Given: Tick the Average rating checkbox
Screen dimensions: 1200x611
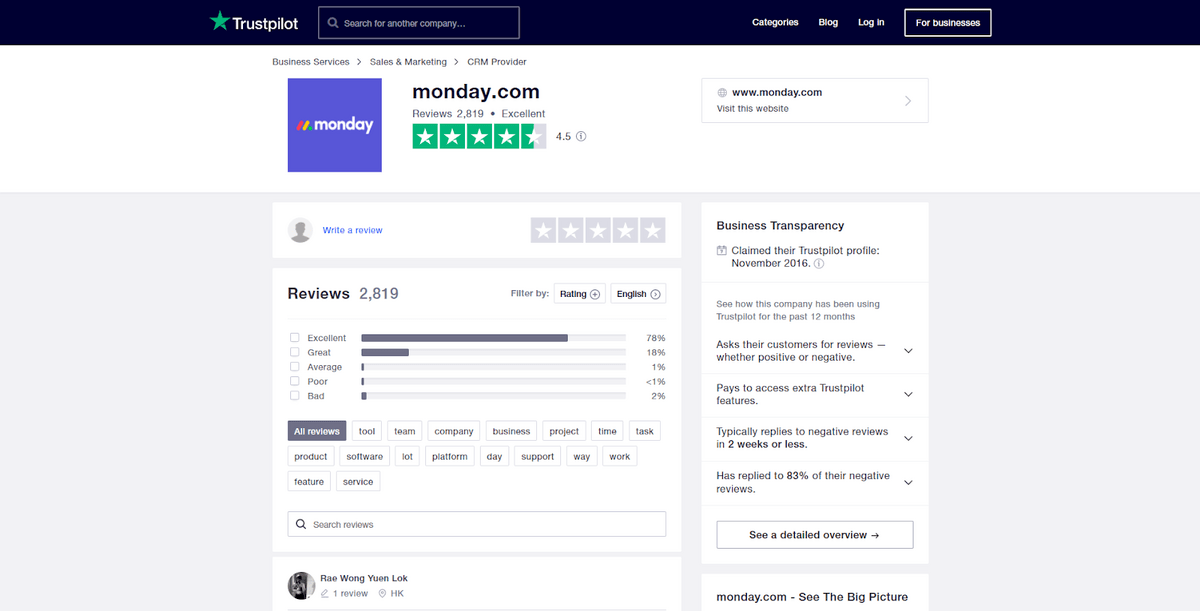Looking at the screenshot, I should coord(295,367).
